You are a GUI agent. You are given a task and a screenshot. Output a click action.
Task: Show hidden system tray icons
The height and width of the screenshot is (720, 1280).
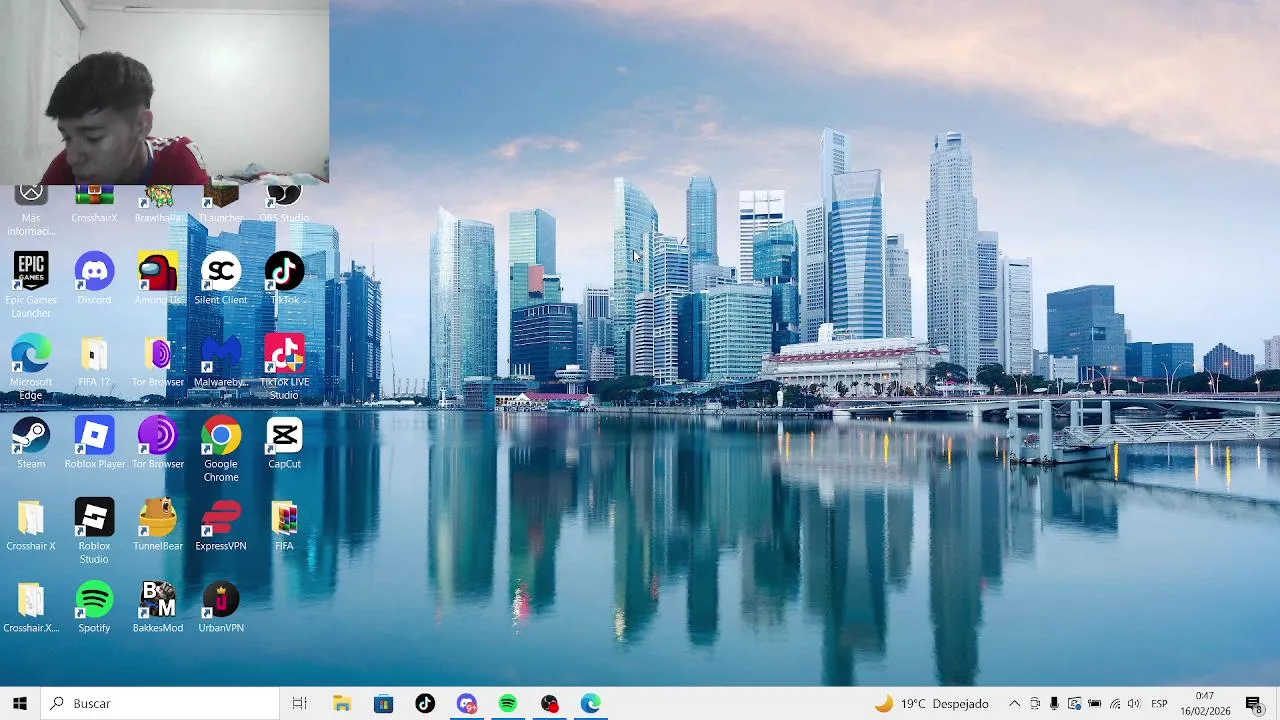[1014, 703]
